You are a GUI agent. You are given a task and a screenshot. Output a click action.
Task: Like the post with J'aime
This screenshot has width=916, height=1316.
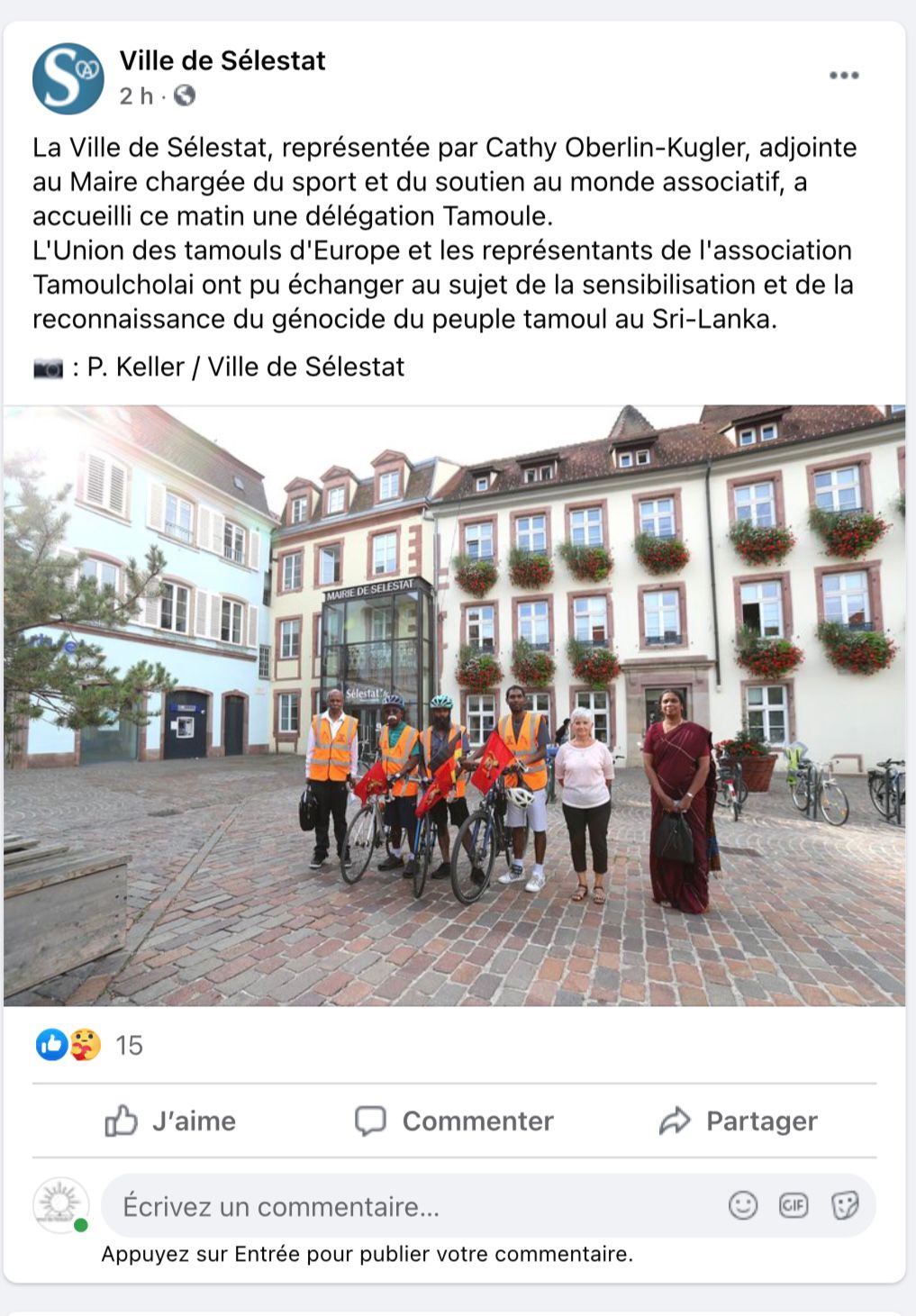[x=171, y=1121]
